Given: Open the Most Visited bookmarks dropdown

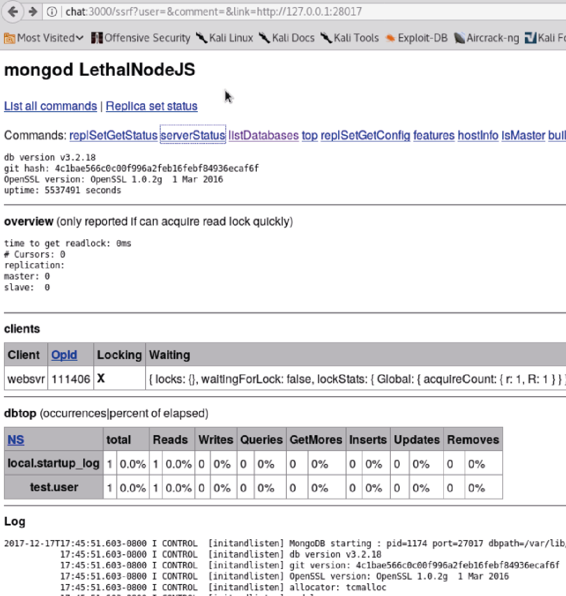Looking at the screenshot, I should coord(44,38).
